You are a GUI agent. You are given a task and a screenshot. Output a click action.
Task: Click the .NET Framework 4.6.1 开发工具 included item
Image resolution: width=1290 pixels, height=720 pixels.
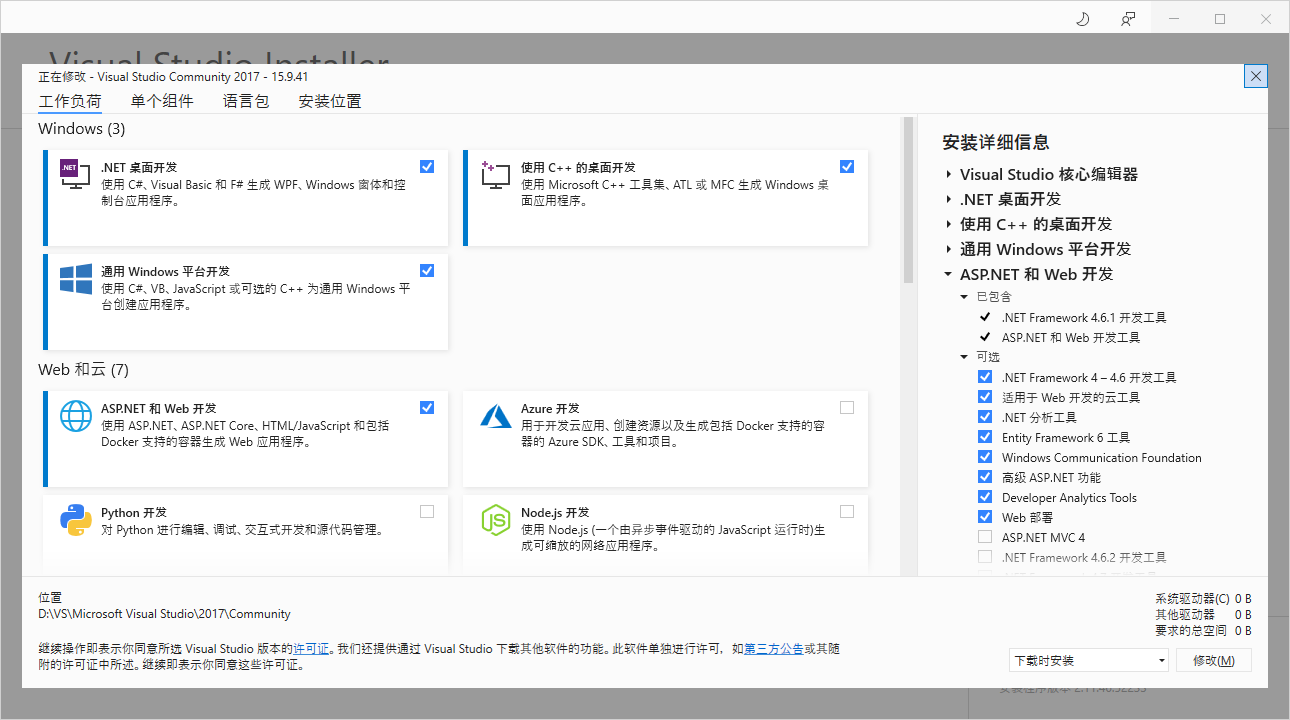click(1084, 318)
